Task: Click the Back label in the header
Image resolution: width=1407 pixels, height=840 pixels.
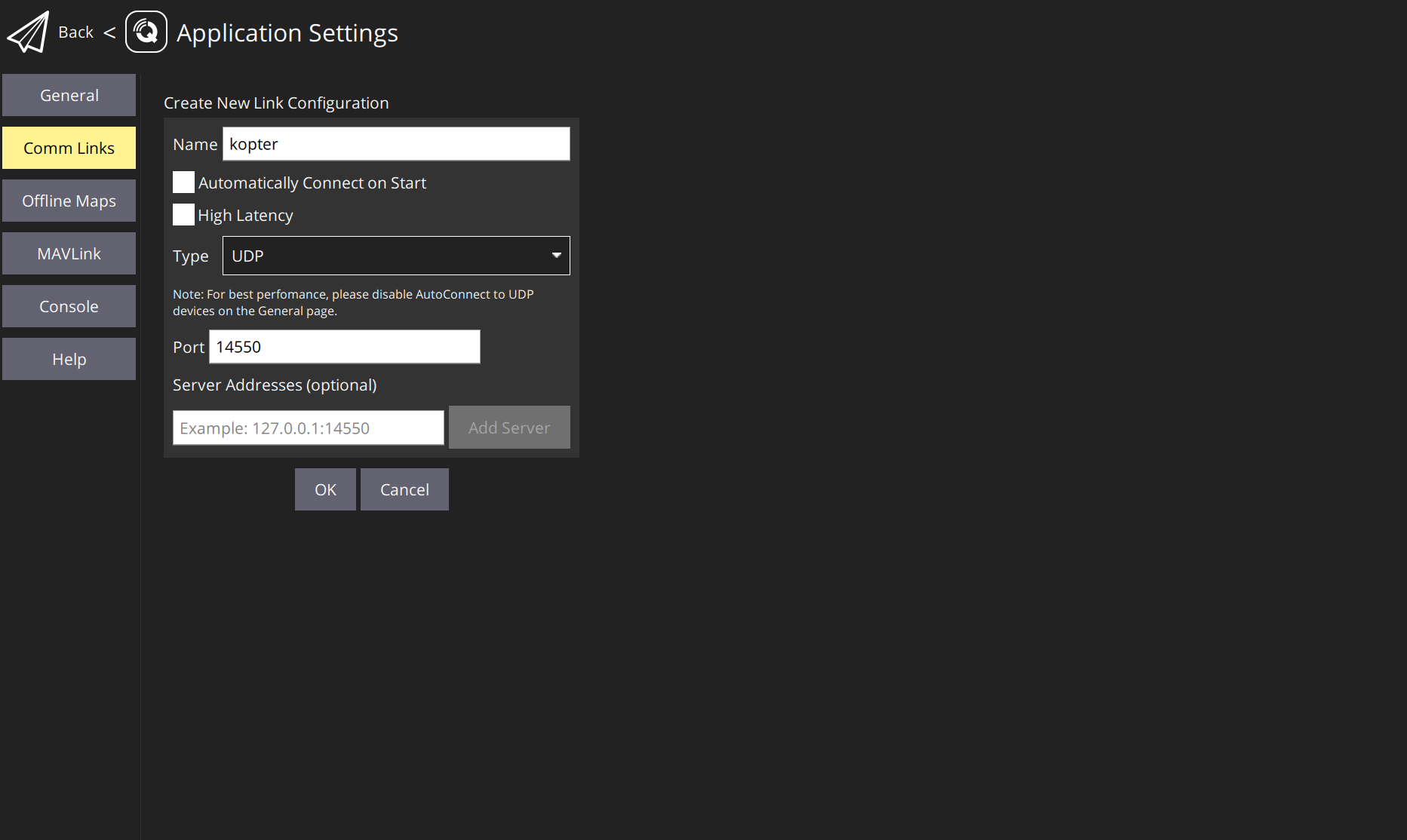Action: pyautogui.click(x=75, y=32)
